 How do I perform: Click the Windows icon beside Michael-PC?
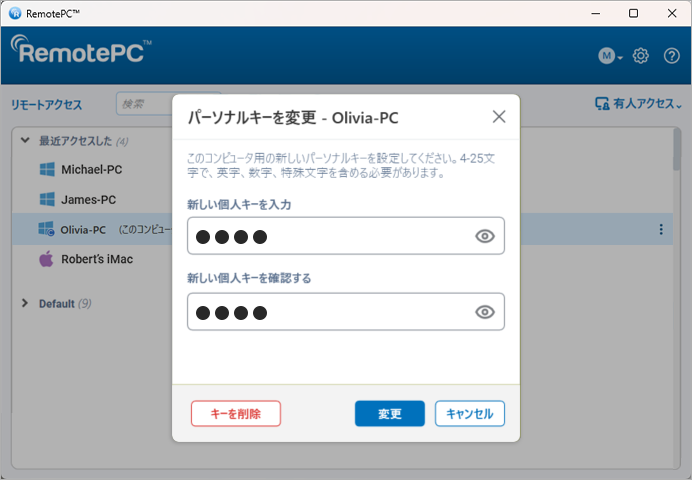(x=47, y=169)
